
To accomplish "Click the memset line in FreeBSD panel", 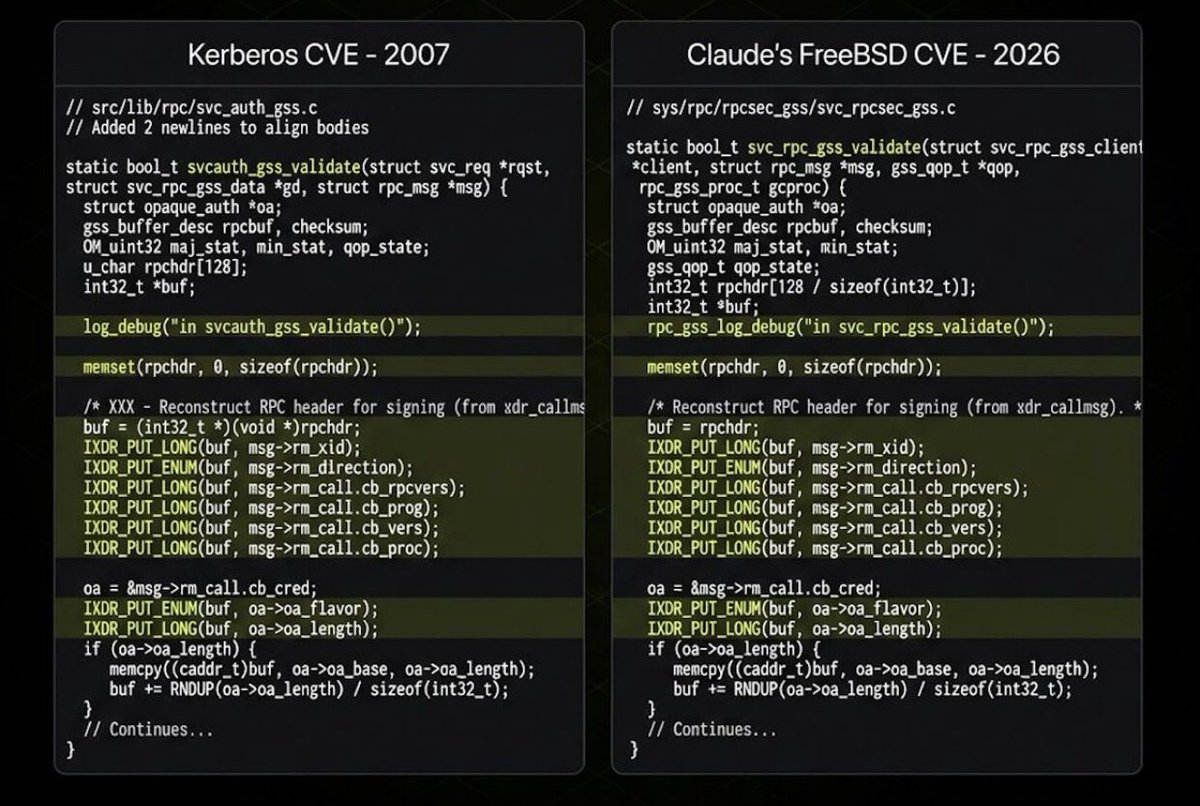I will 795,367.
